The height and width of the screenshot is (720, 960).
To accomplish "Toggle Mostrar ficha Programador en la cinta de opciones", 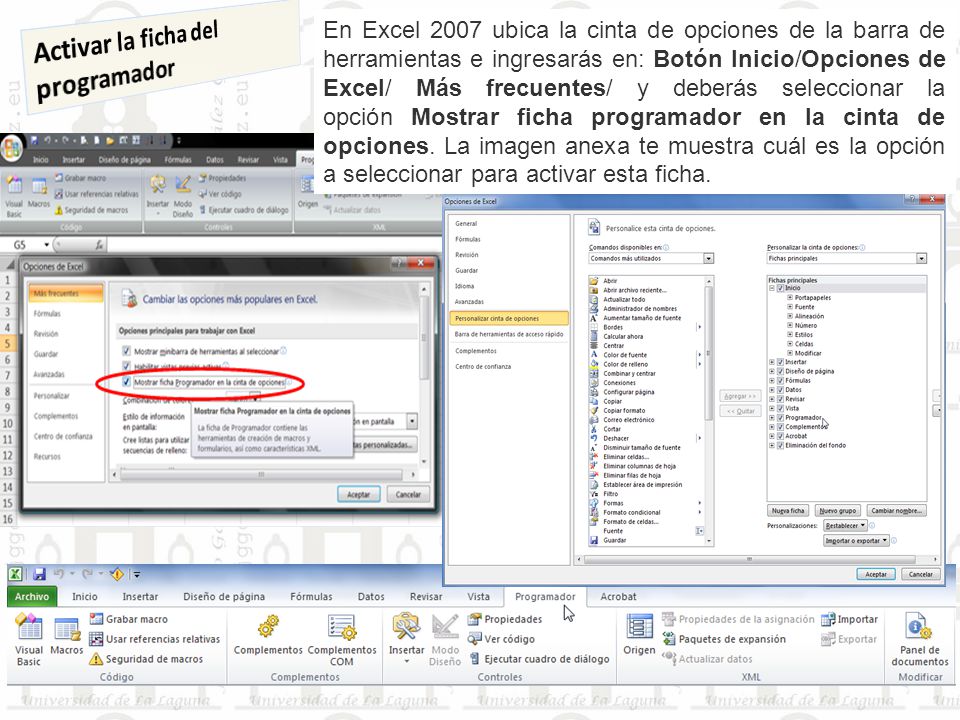I will [x=127, y=382].
